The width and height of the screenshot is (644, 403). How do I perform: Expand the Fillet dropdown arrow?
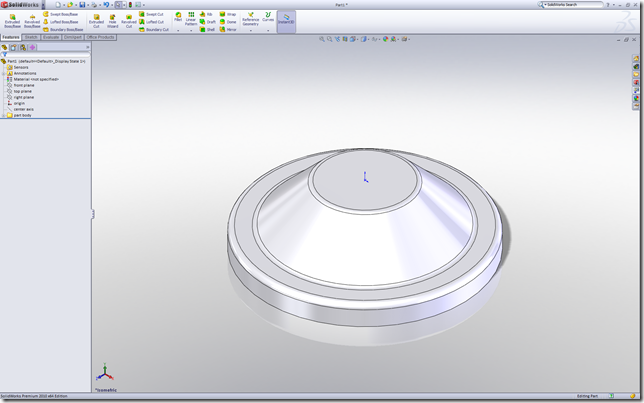coord(178,30)
